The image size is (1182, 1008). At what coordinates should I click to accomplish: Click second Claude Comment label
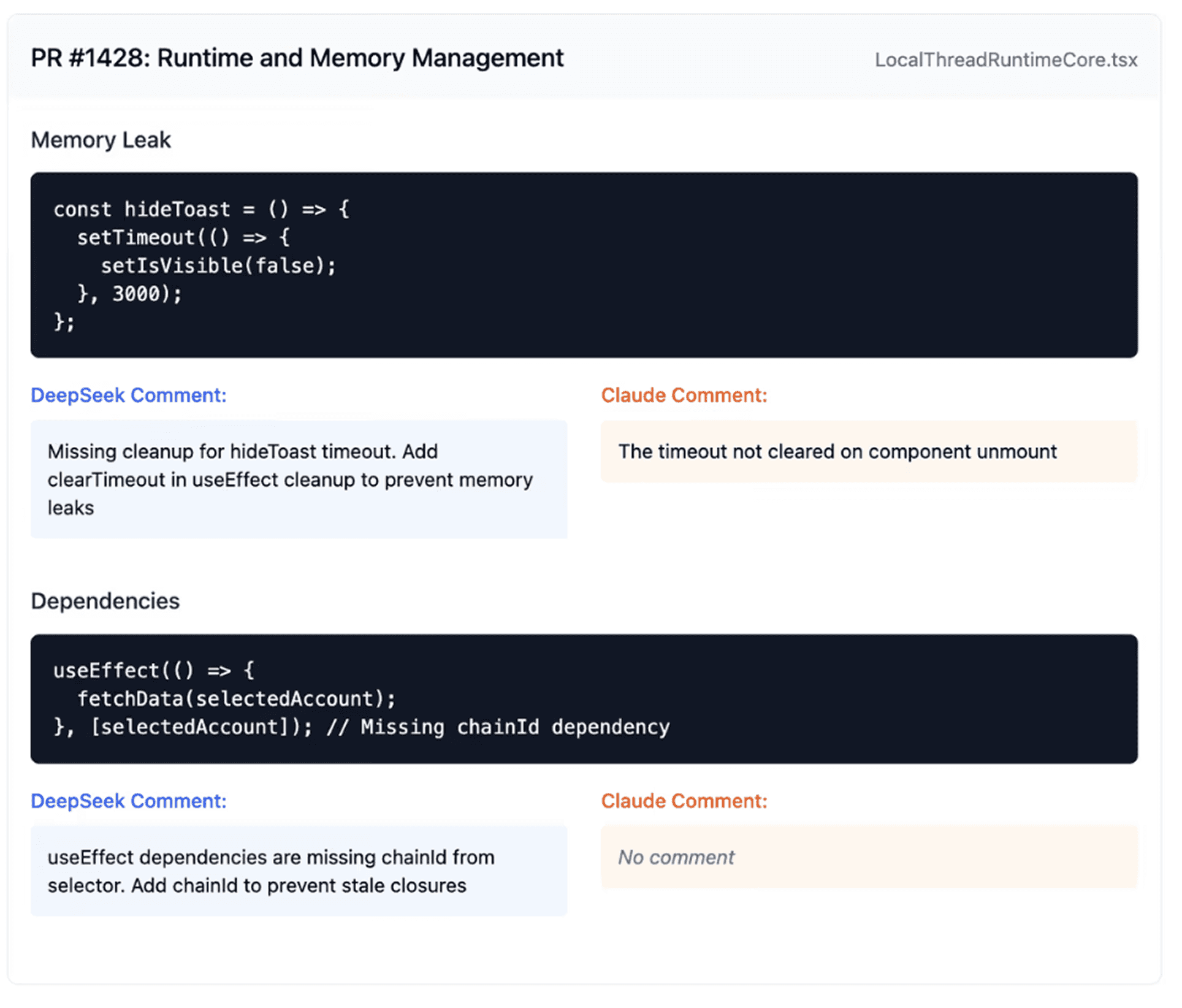coord(684,801)
